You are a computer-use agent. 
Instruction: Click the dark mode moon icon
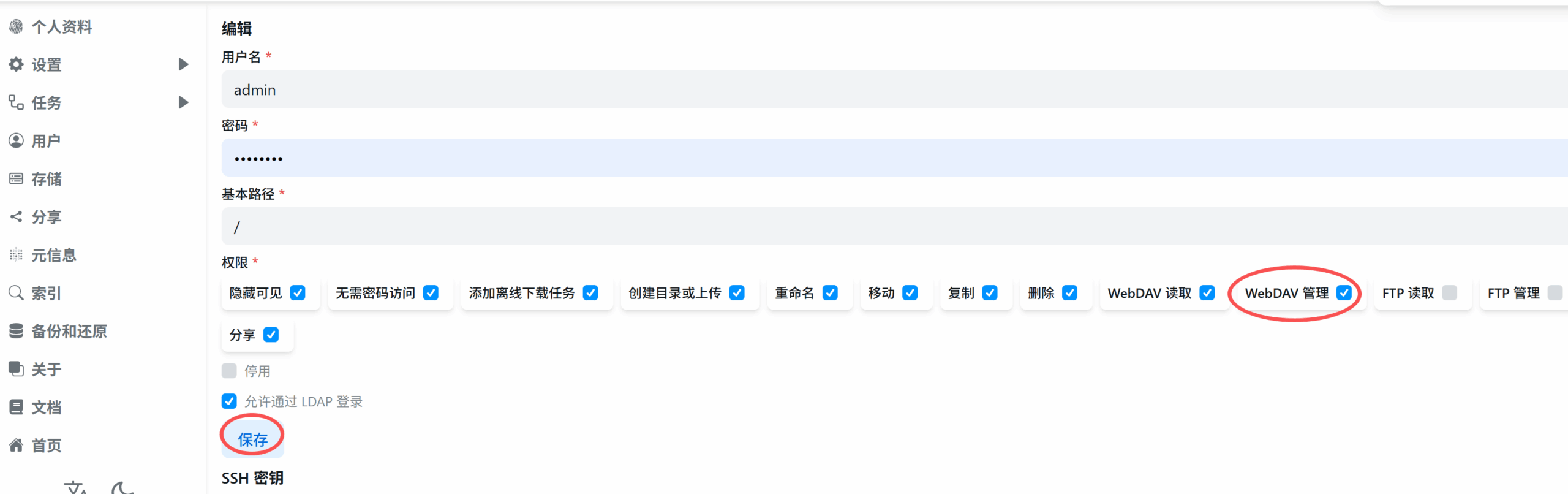coord(122,488)
